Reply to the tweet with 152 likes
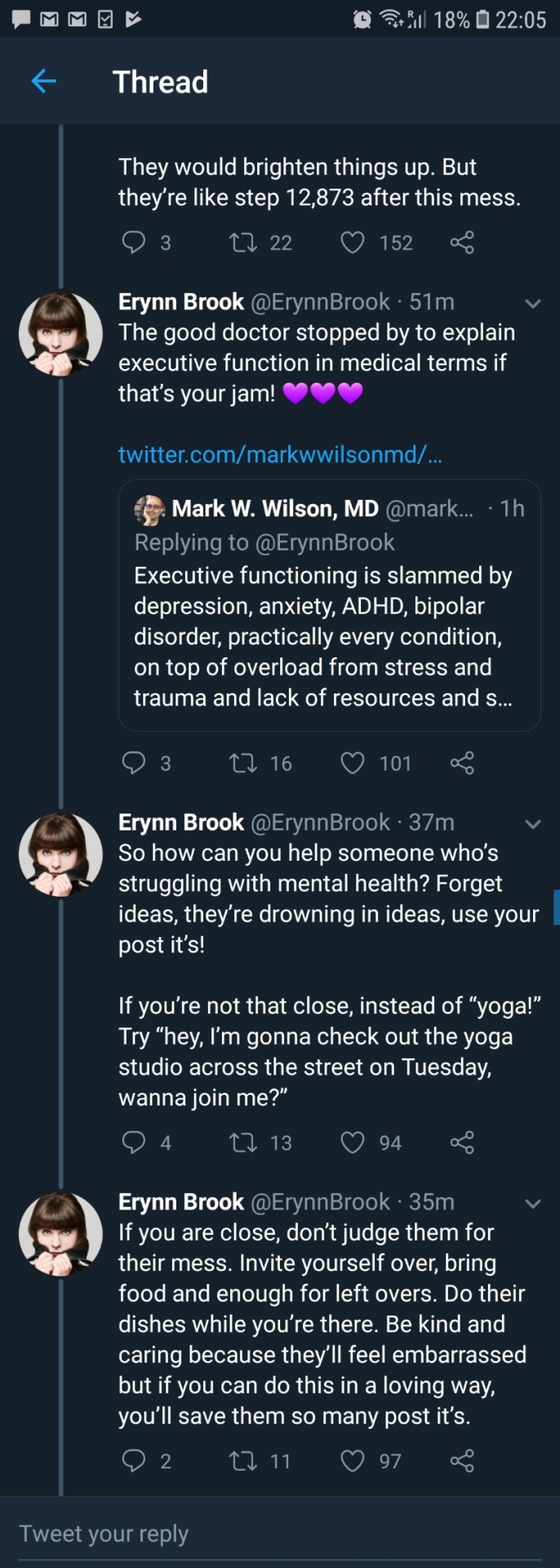 tap(133, 243)
